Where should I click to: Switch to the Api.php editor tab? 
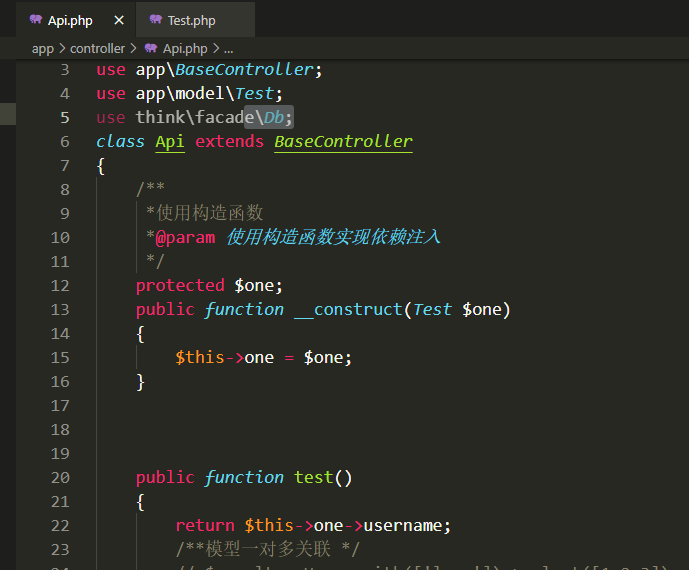pyautogui.click(x=76, y=20)
